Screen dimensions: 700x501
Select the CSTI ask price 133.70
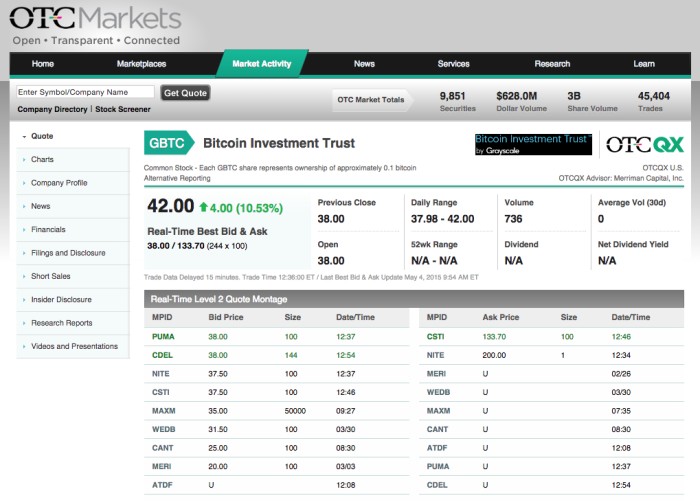[x=494, y=337]
